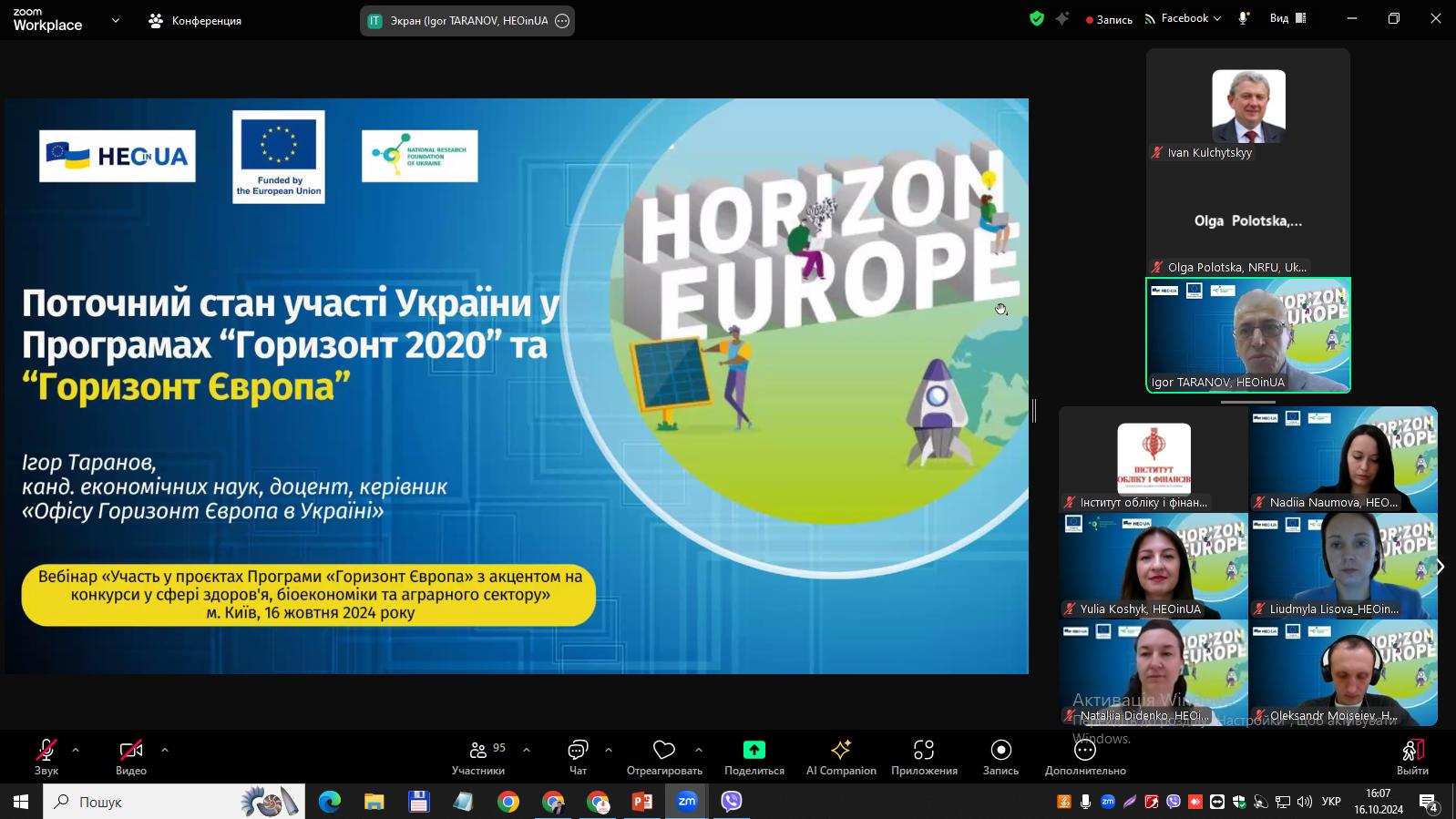The width and height of the screenshot is (1456, 819).
Task: Open the clock showing 16:07 16.10.2024
Action: [1379, 802]
